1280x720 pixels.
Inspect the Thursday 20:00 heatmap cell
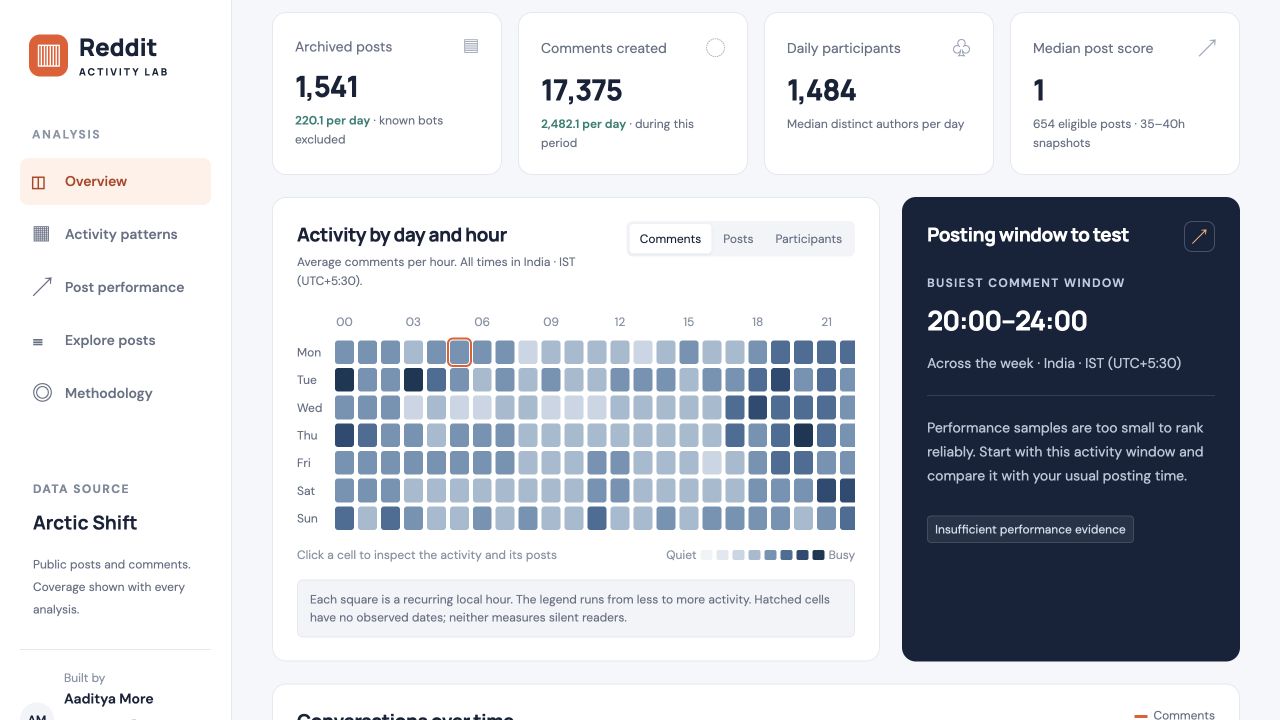coord(804,435)
